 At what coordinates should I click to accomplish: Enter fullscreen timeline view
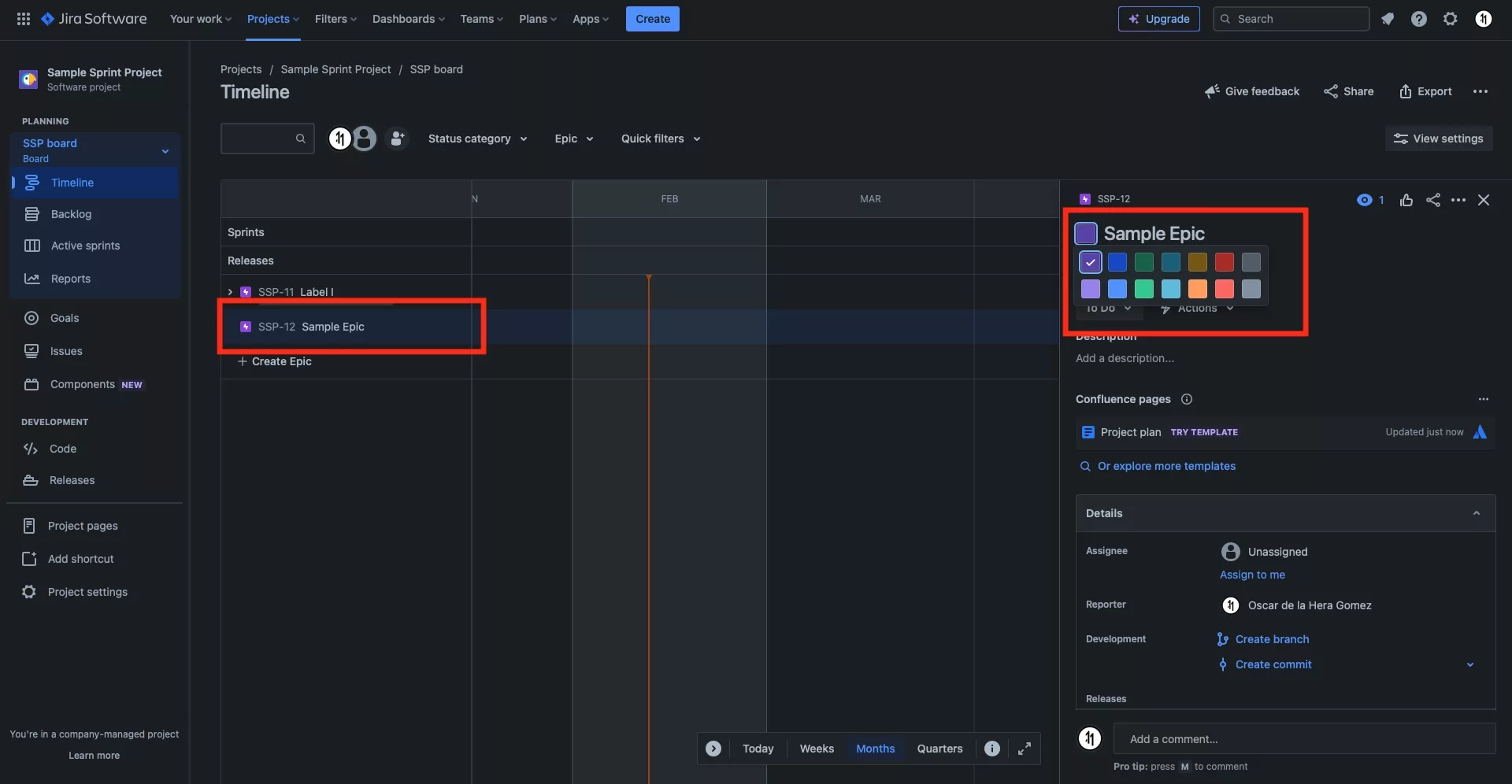point(1025,749)
